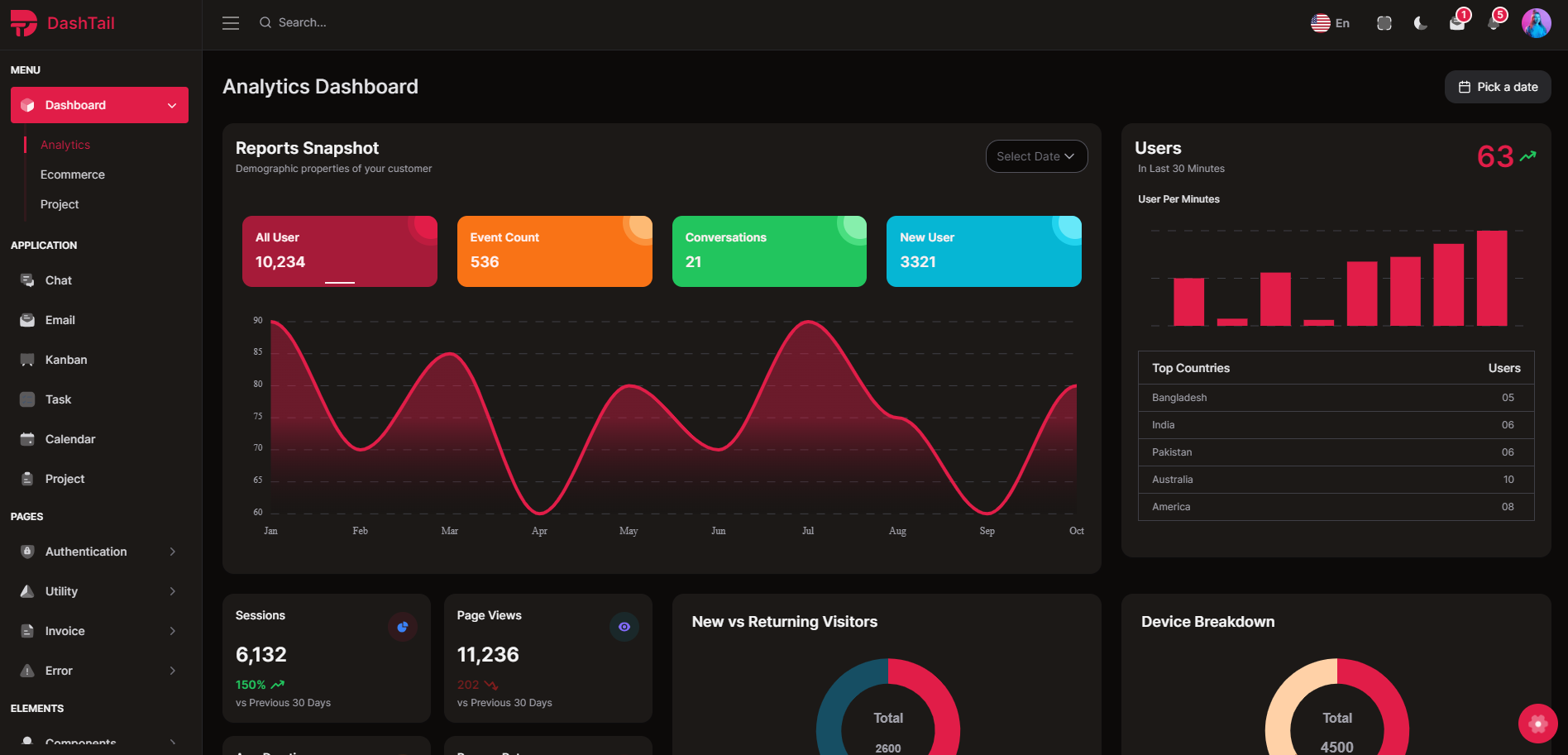Toggle the sidebar with the hamburger icon

(230, 22)
